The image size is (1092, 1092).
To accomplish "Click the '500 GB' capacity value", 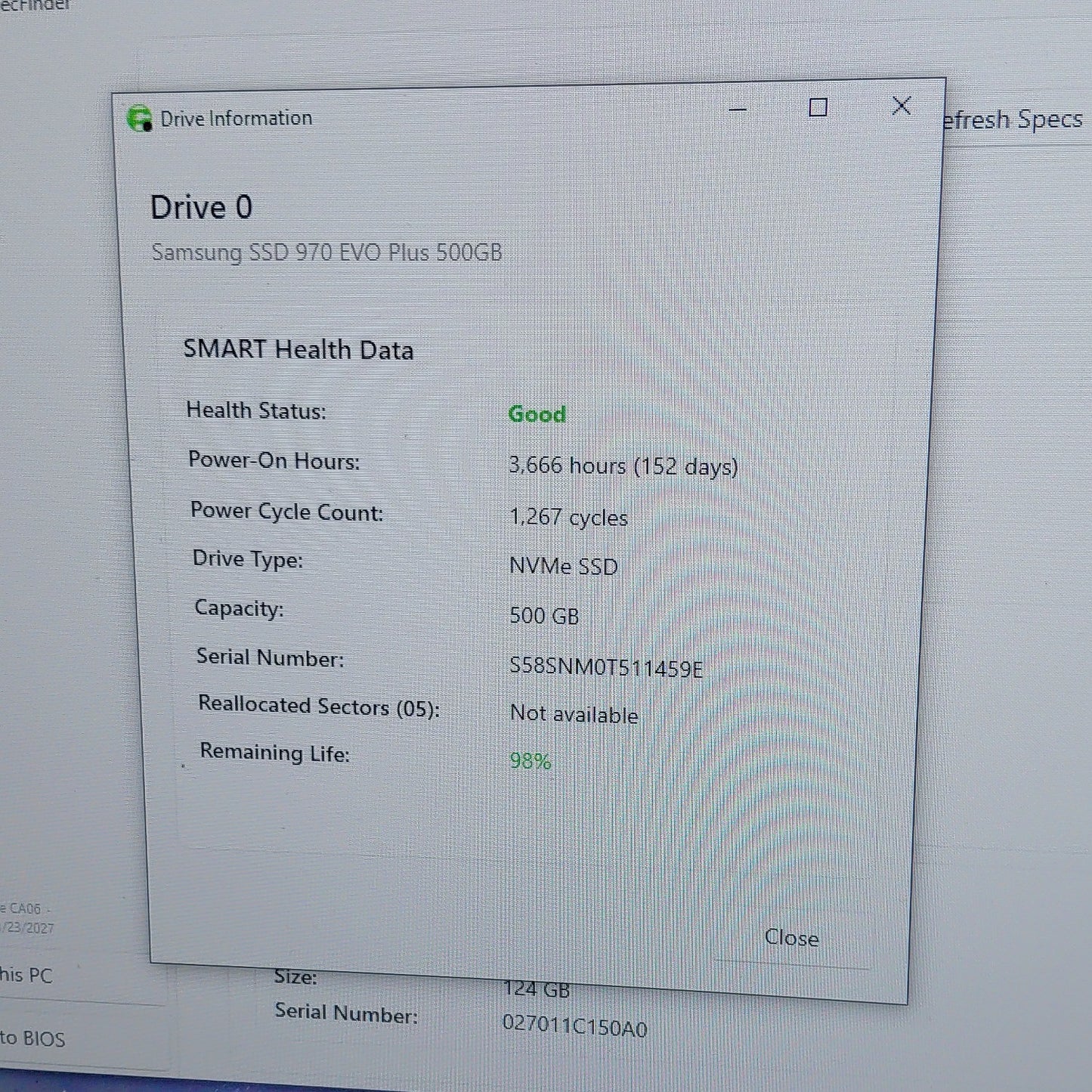I will point(544,616).
